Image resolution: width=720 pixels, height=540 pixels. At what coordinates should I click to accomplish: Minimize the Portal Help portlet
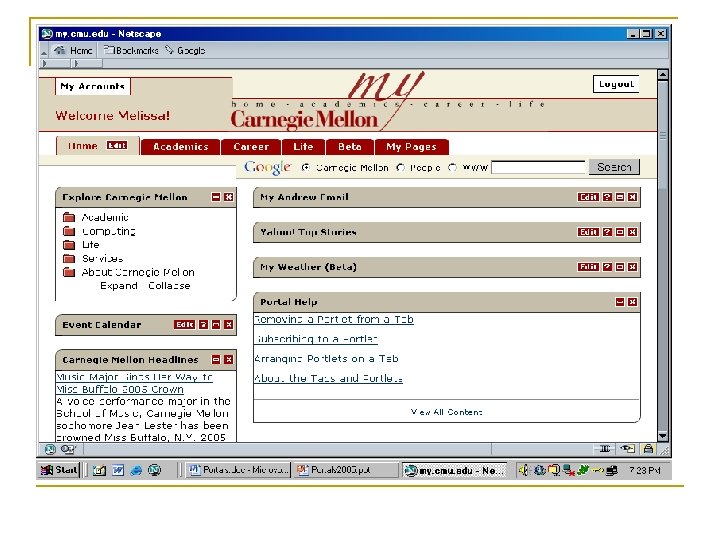tap(620, 302)
